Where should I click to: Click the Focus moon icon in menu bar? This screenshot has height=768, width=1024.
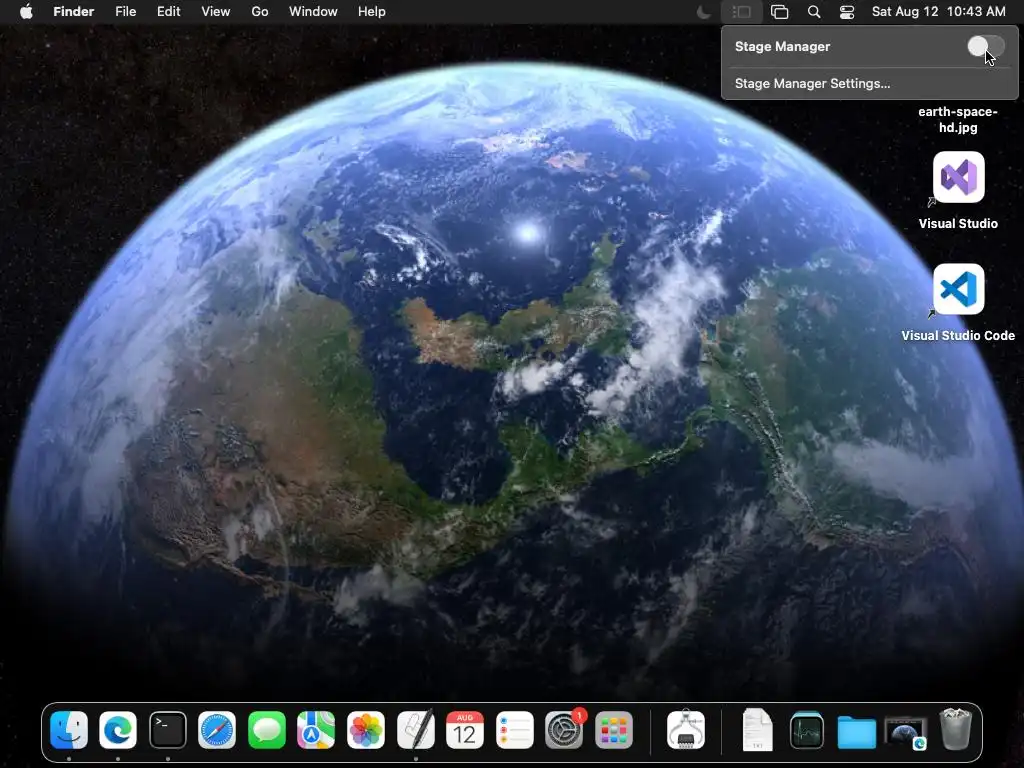[x=704, y=12]
